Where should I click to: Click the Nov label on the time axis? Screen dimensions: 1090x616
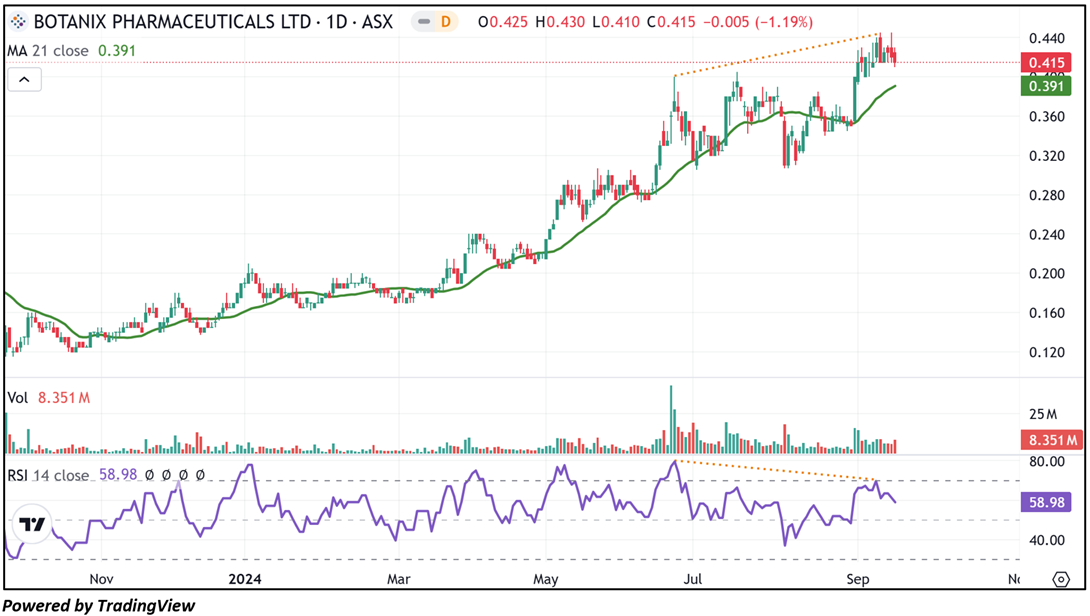coord(101,579)
